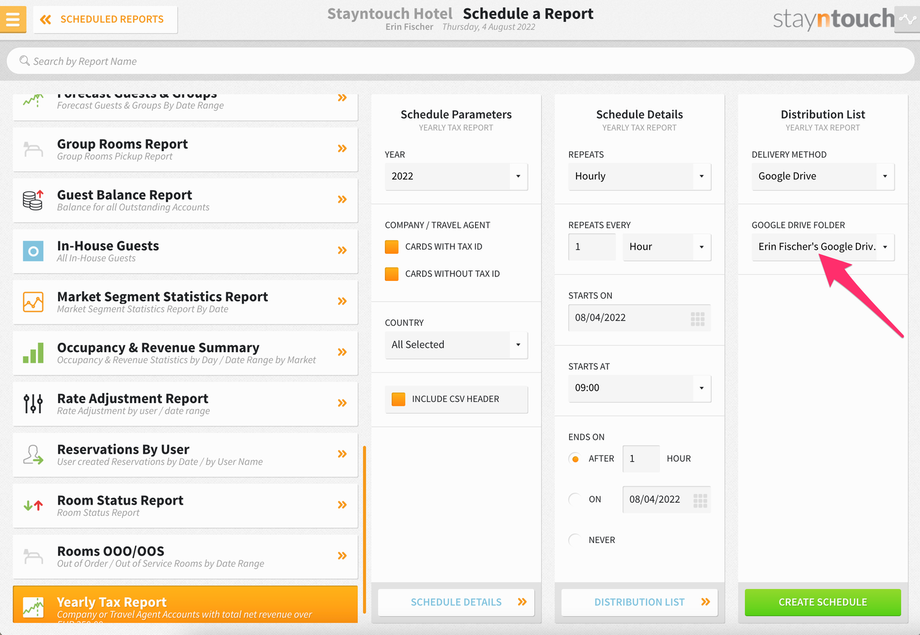Expand Room Status Report chevrons
This screenshot has width=920, height=635.
click(342, 505)
